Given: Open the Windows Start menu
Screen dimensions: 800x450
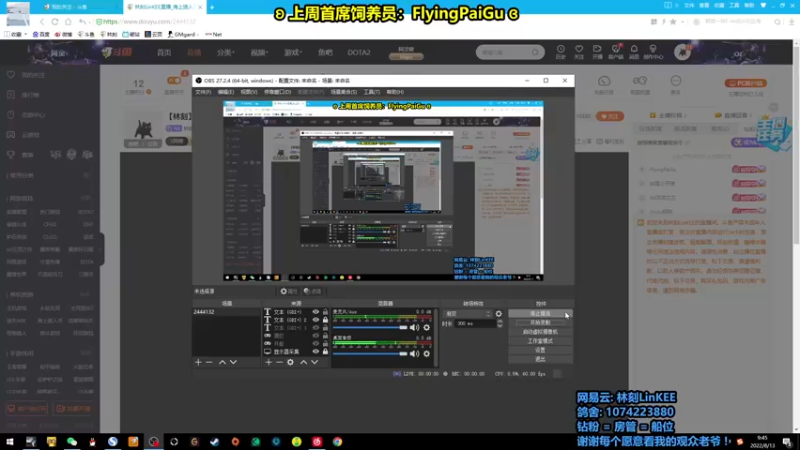Looking at the screenshot, I should (10, 442).
